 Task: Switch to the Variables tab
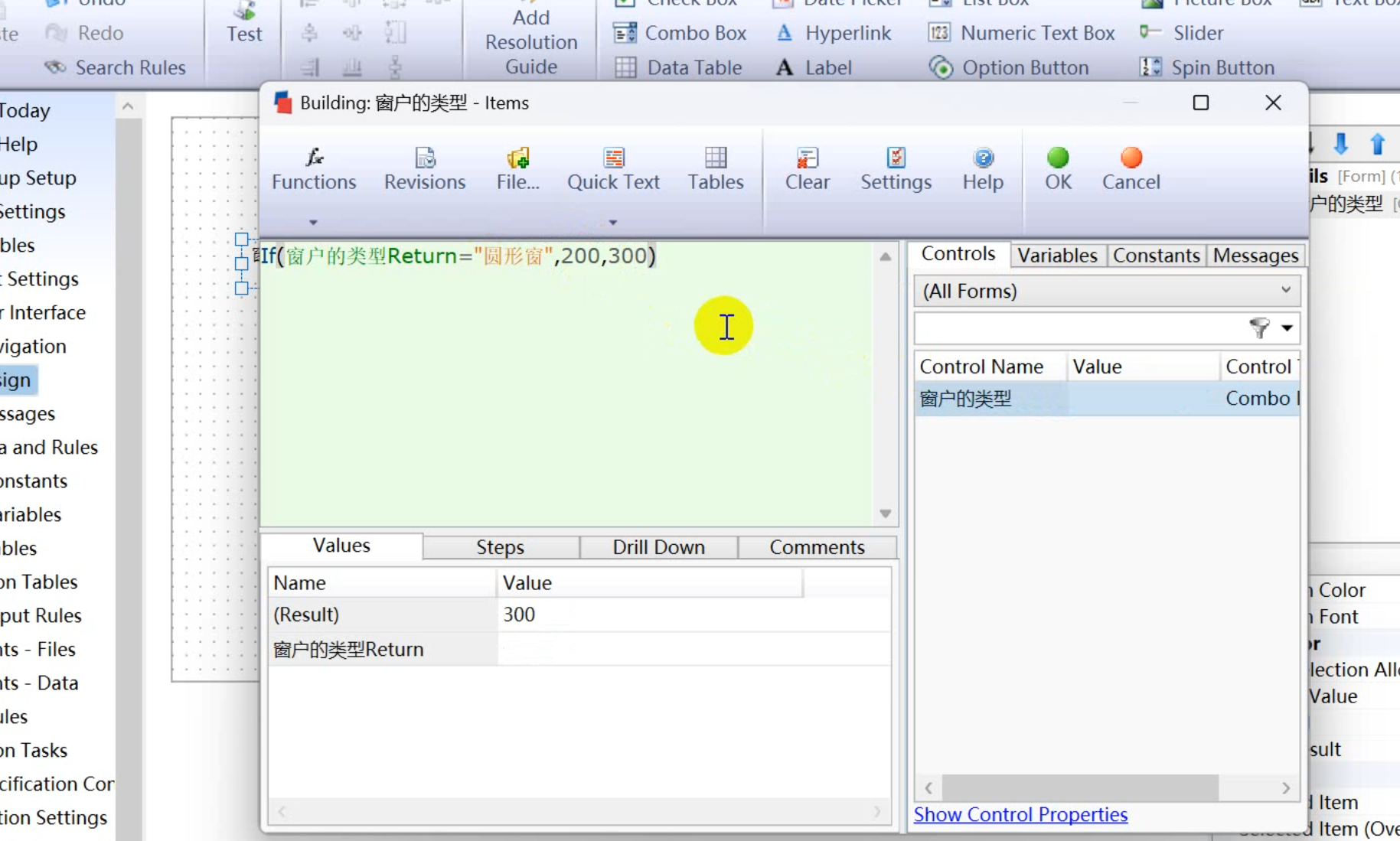pyautogui.click(x=1057, y=256)
